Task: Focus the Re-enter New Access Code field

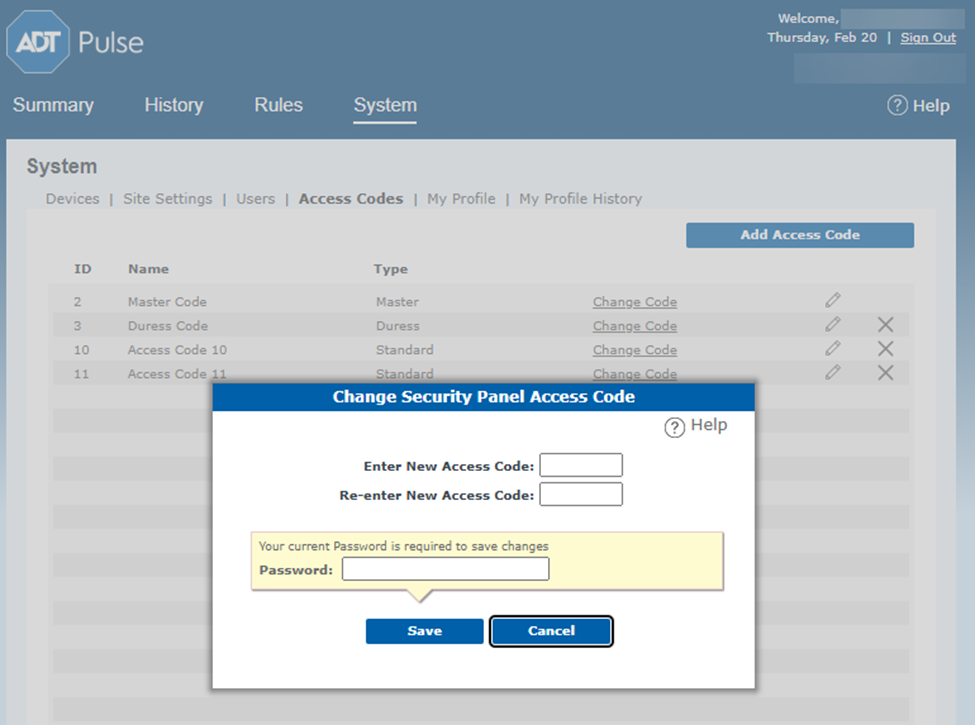Action: click(581, 494)
